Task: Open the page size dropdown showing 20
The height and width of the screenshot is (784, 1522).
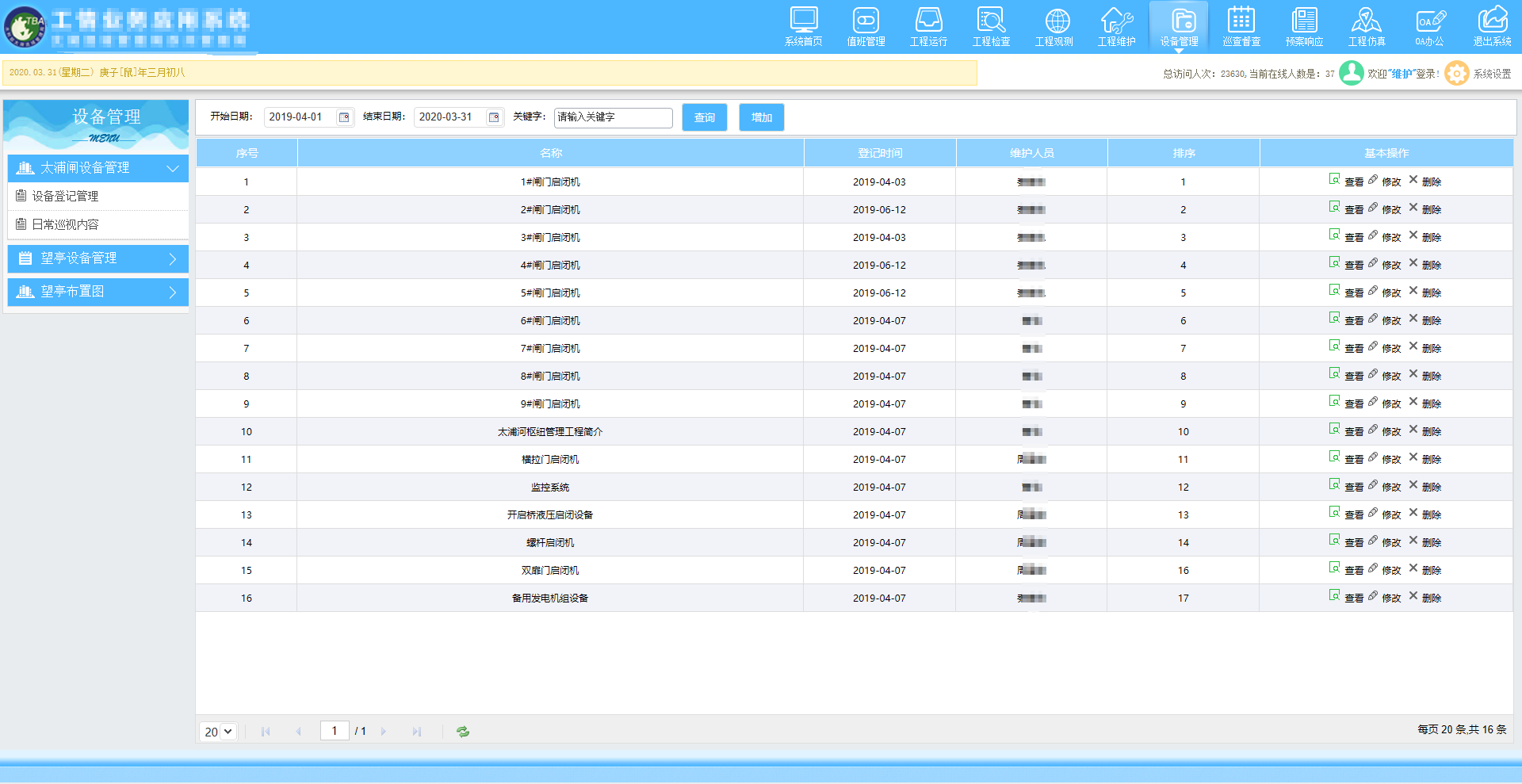Action: coord(218,732)
